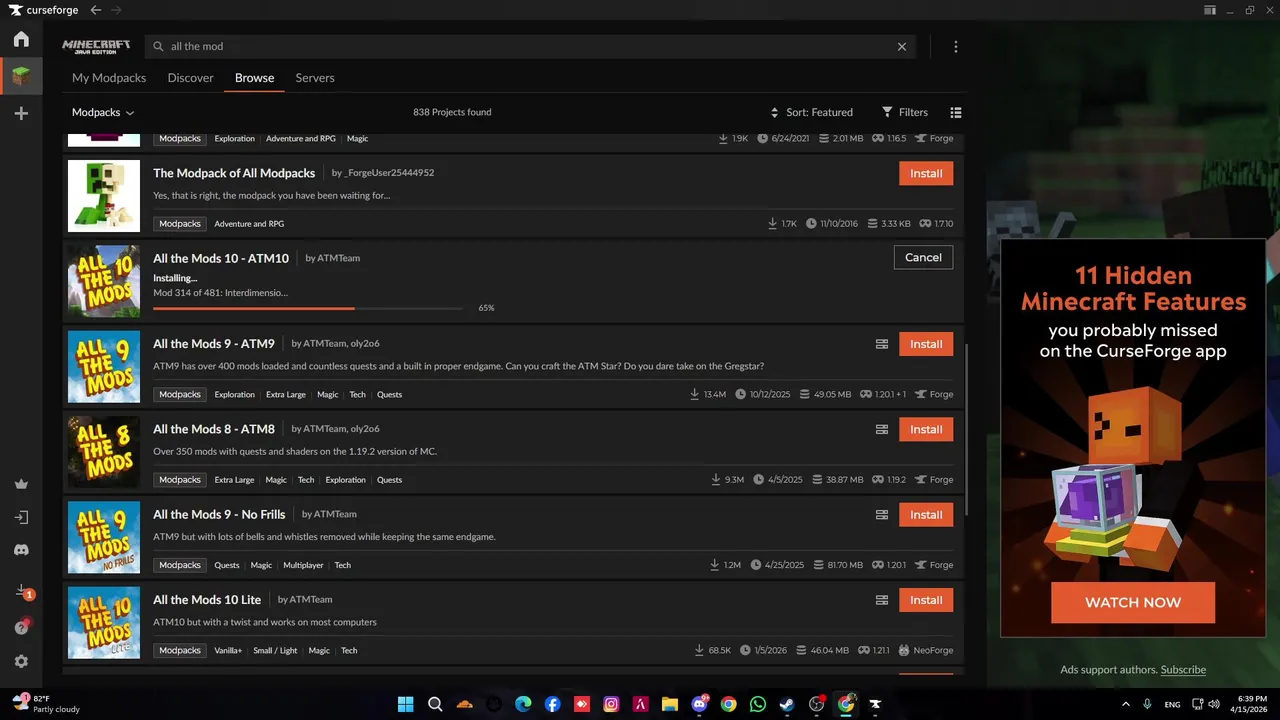
Task: Click the server pack icon for All the Mods 9 - ATM9
Action: click(882, 344)
